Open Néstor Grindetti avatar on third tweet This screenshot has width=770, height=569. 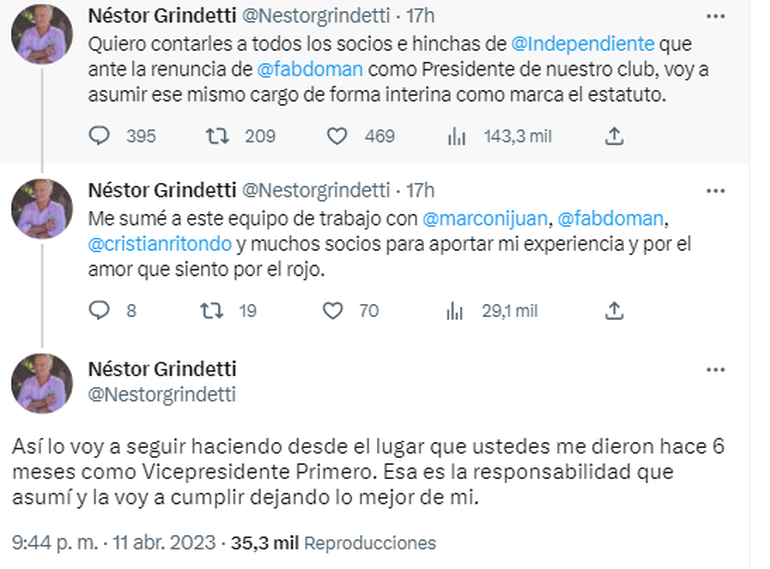click(x=41, y=384)
